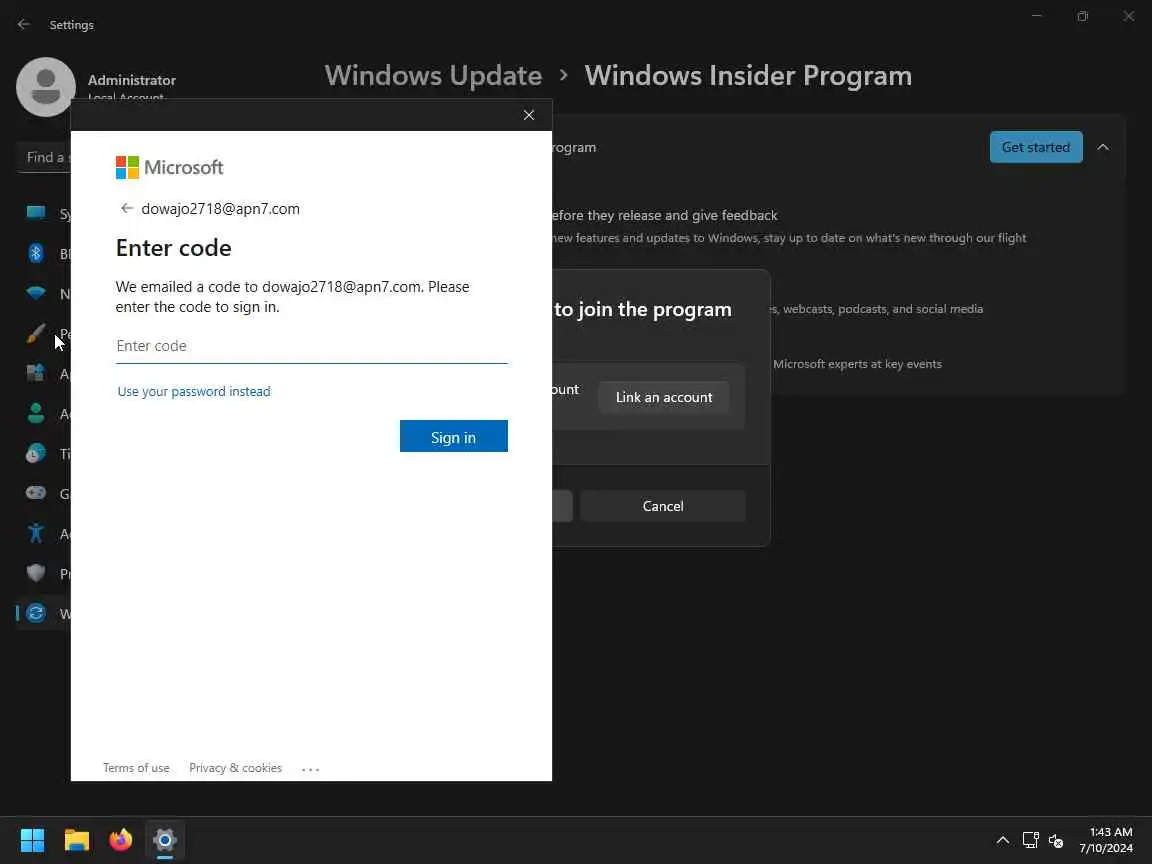The width and height of the screenshot is (1152, 864).
Task: Open clock and date 1:43 AM
Action: click(x=1106, y=840)
